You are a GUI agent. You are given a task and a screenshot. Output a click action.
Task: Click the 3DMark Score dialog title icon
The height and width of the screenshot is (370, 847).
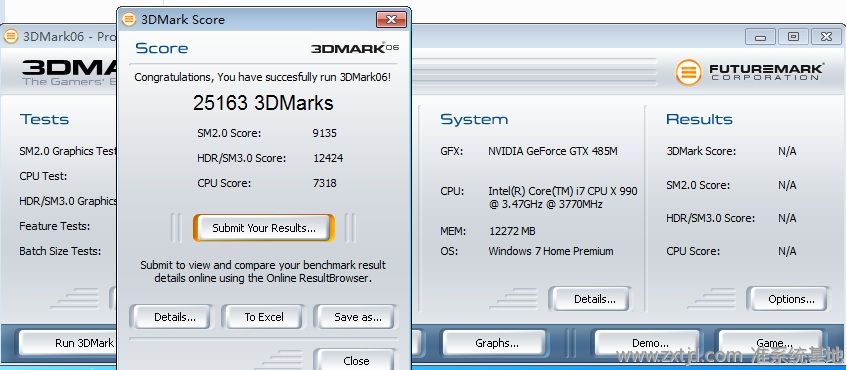(x=129, y=20)
